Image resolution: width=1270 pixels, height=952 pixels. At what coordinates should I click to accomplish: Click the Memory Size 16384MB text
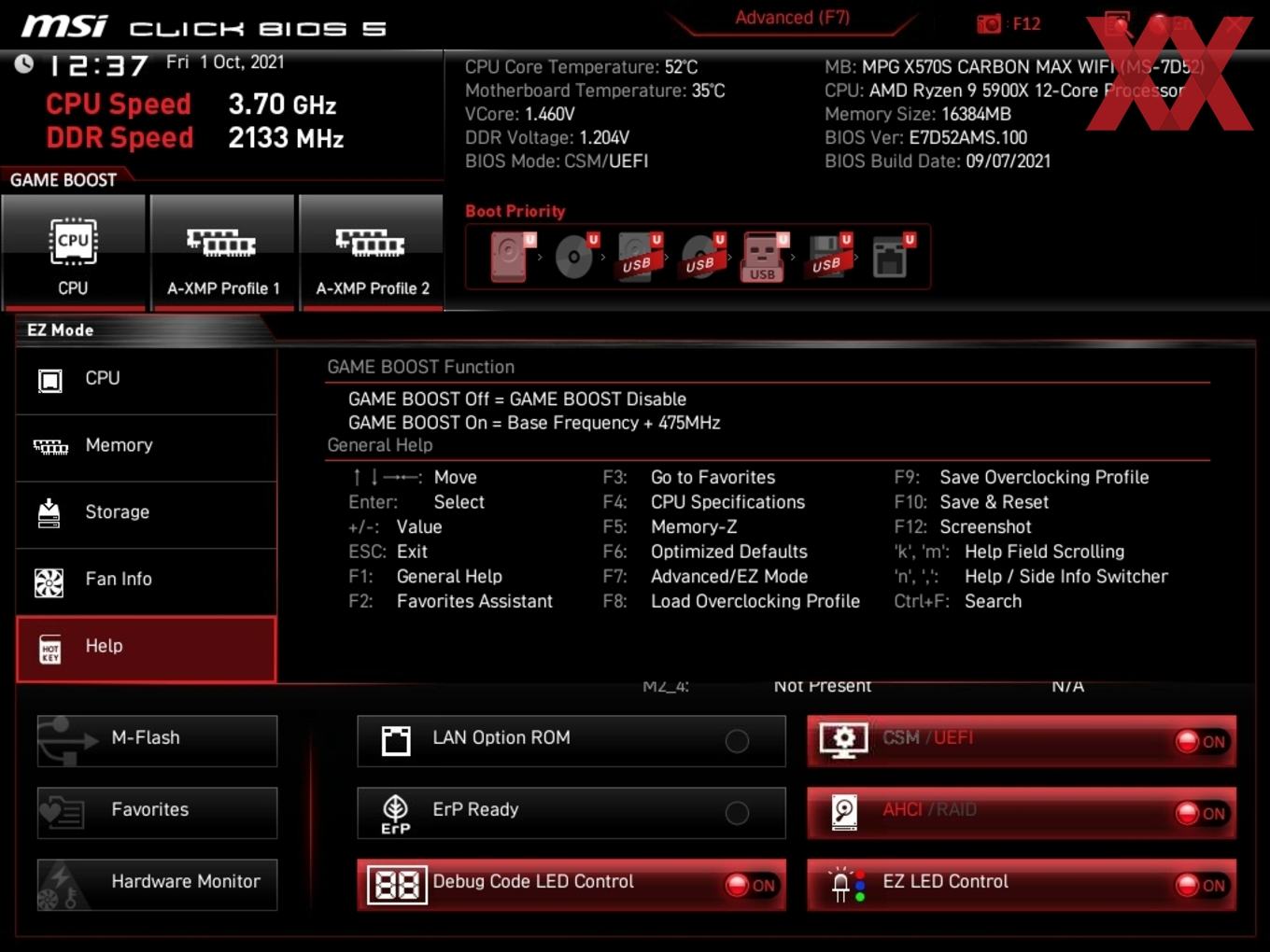[x=918, y=114]
